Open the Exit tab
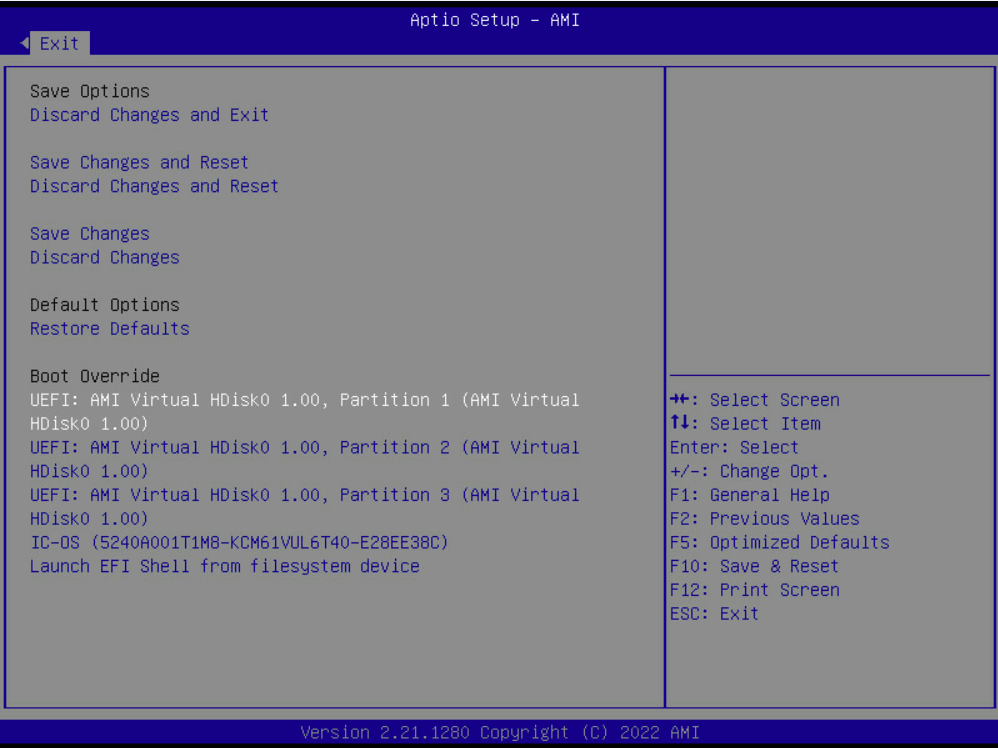Image resolution: width=998 pixels, height=748 pixels. (x=59, y=44)
